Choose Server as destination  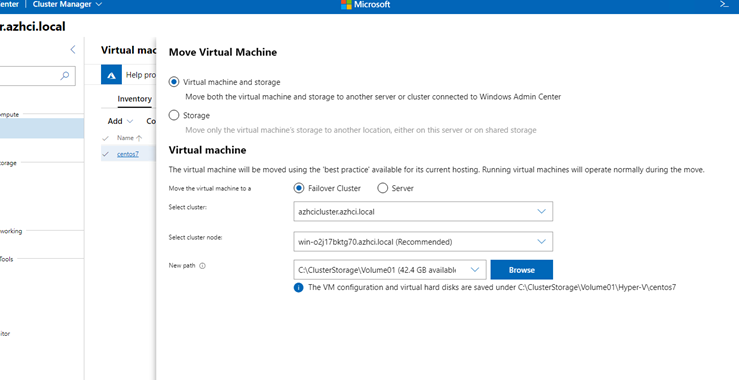pos(382,188)
